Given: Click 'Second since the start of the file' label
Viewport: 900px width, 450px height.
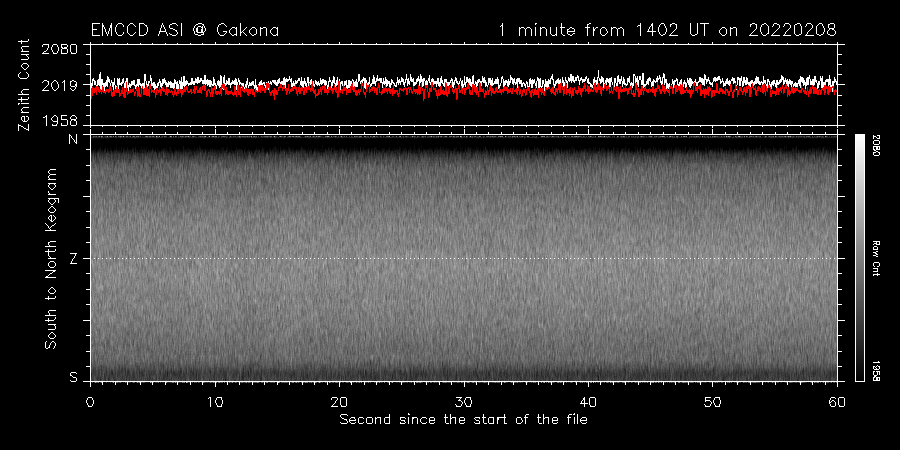Looking at the screenshot, I should (x=463, y=420).
